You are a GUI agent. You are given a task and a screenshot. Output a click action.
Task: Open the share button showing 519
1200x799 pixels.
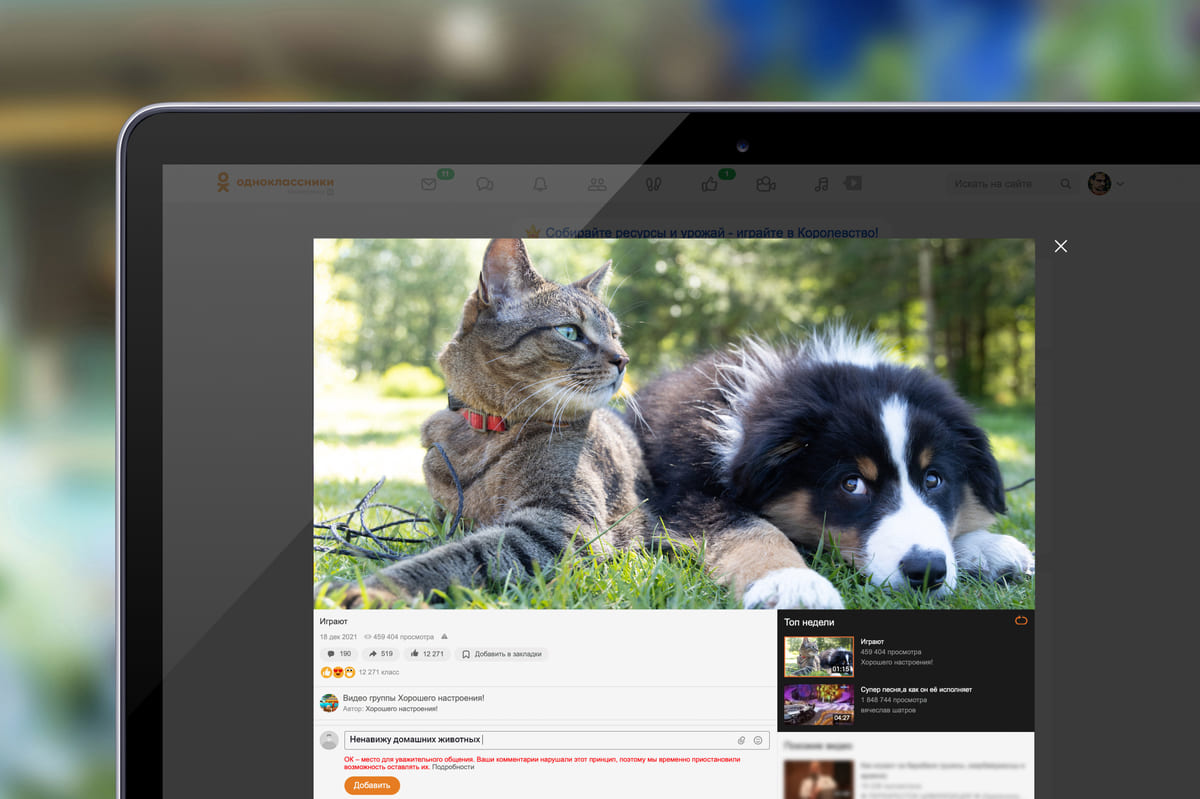click(x=381, y=654)
